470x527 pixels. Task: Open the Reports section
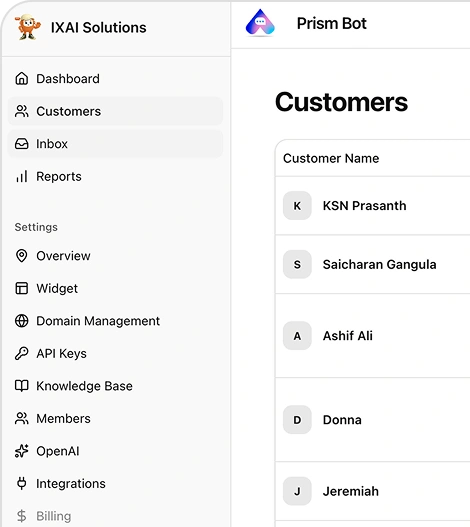point(115,176)
